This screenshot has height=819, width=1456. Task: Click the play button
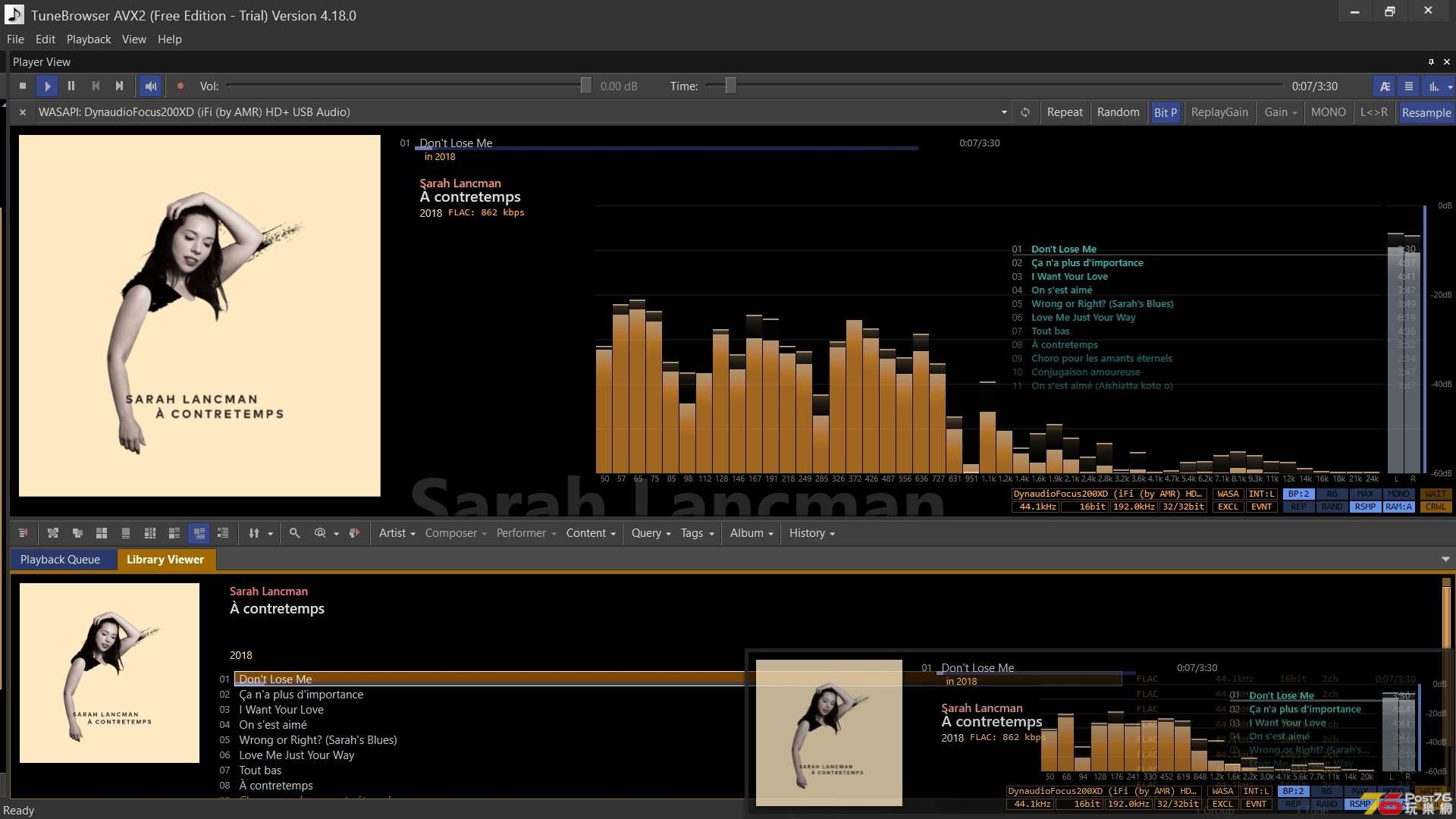tap(47, 86)
